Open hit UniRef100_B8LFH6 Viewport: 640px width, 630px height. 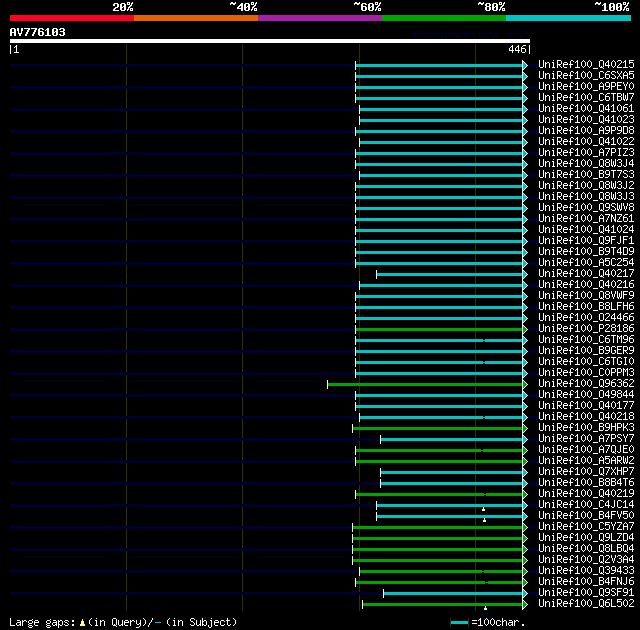(586, 307)
